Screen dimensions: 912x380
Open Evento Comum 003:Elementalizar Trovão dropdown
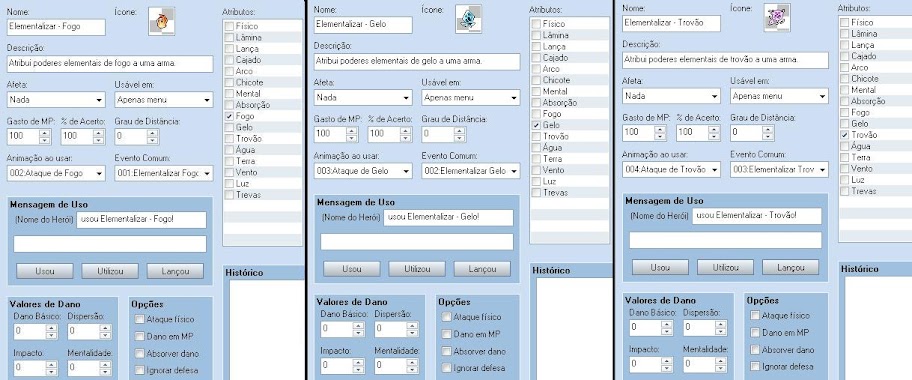(779, 169)
